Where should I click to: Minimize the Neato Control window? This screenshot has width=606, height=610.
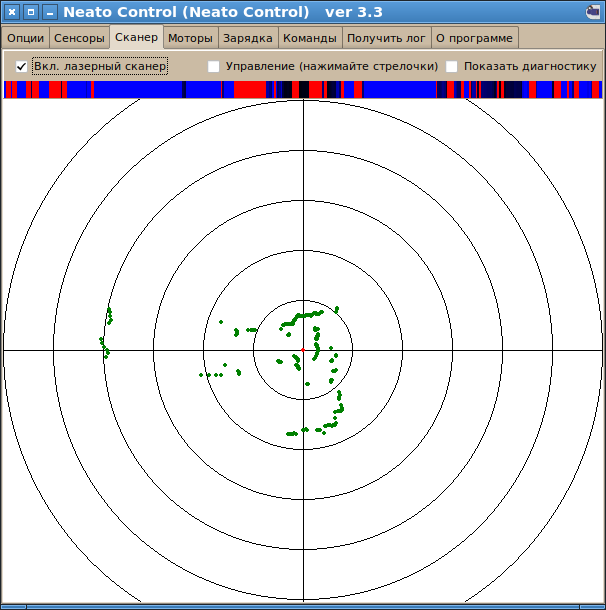pyautogui.click(x=49, y=12)
